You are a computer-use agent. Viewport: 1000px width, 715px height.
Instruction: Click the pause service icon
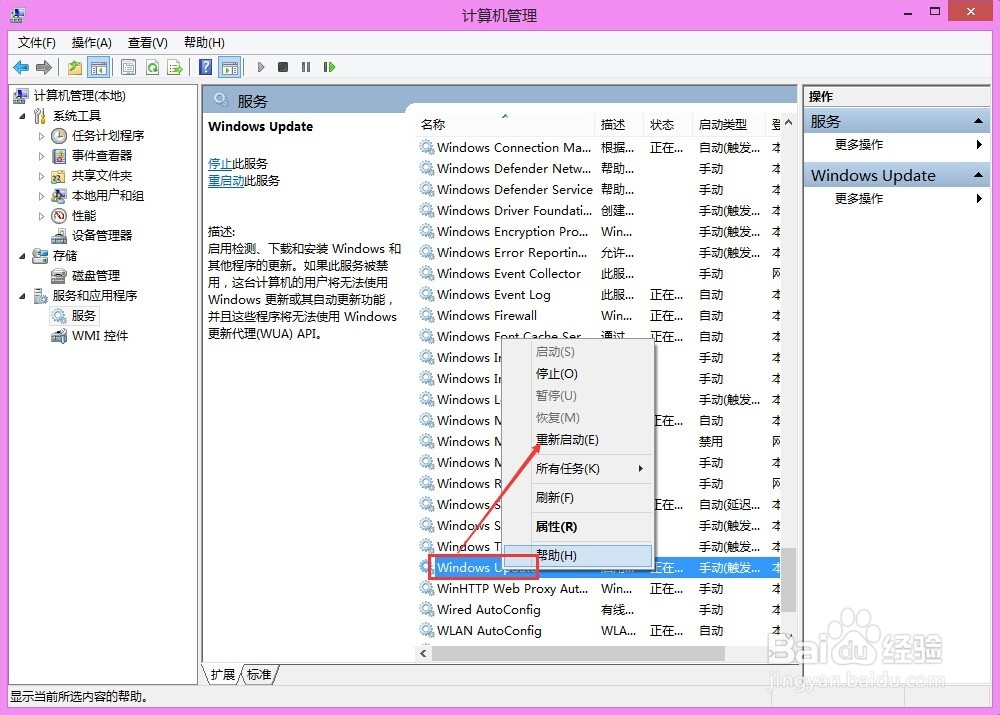[x=305, y=67]
